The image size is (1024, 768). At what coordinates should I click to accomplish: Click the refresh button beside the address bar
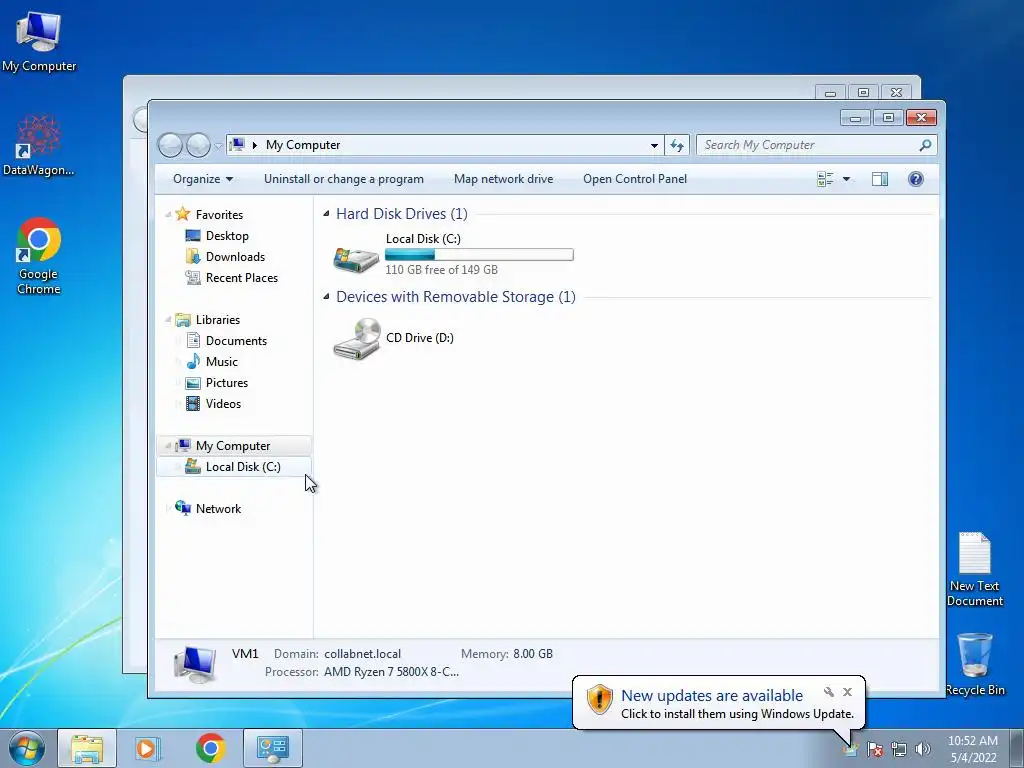tap(677, 145)
